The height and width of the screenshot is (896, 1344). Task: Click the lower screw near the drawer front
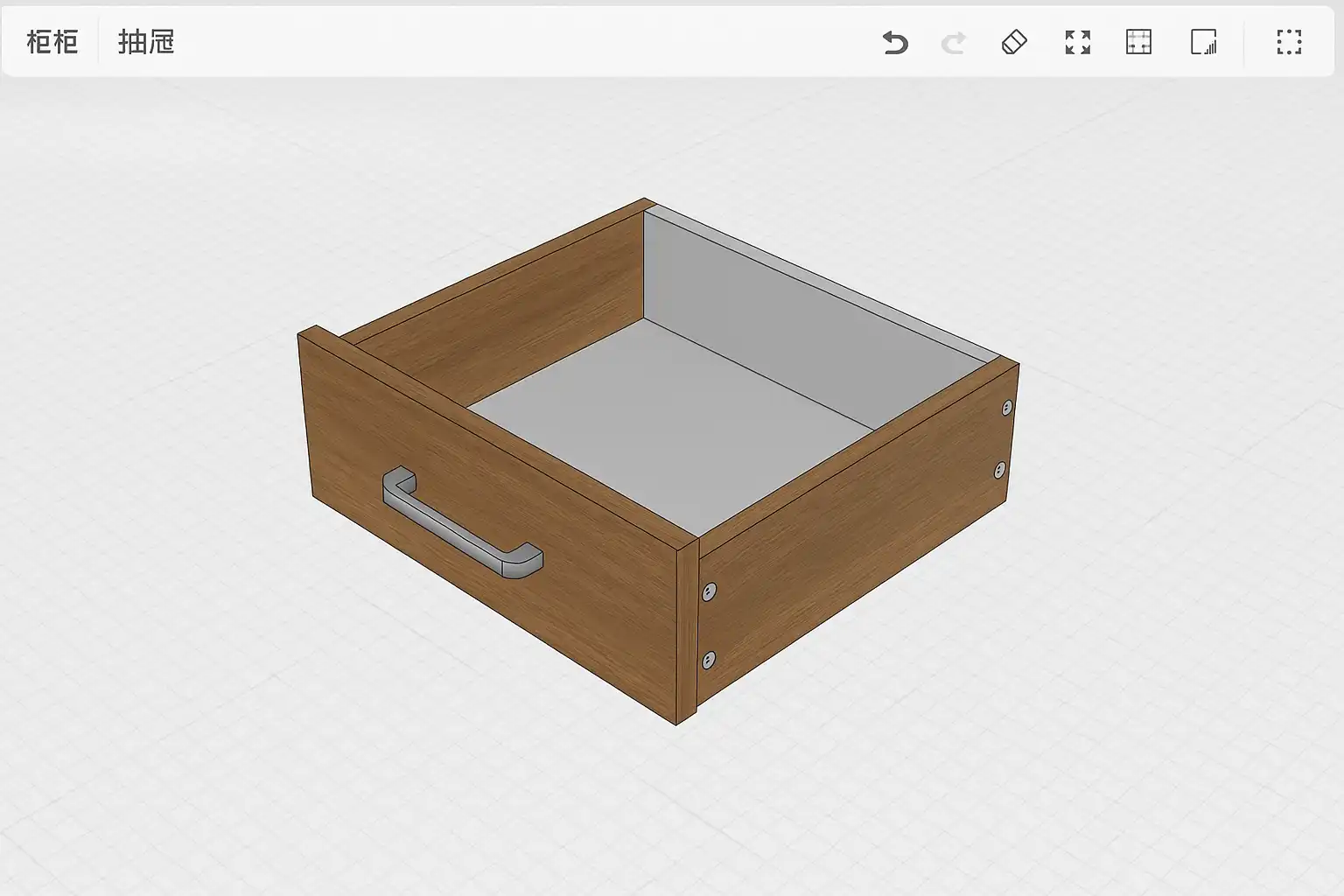point(709,660)
